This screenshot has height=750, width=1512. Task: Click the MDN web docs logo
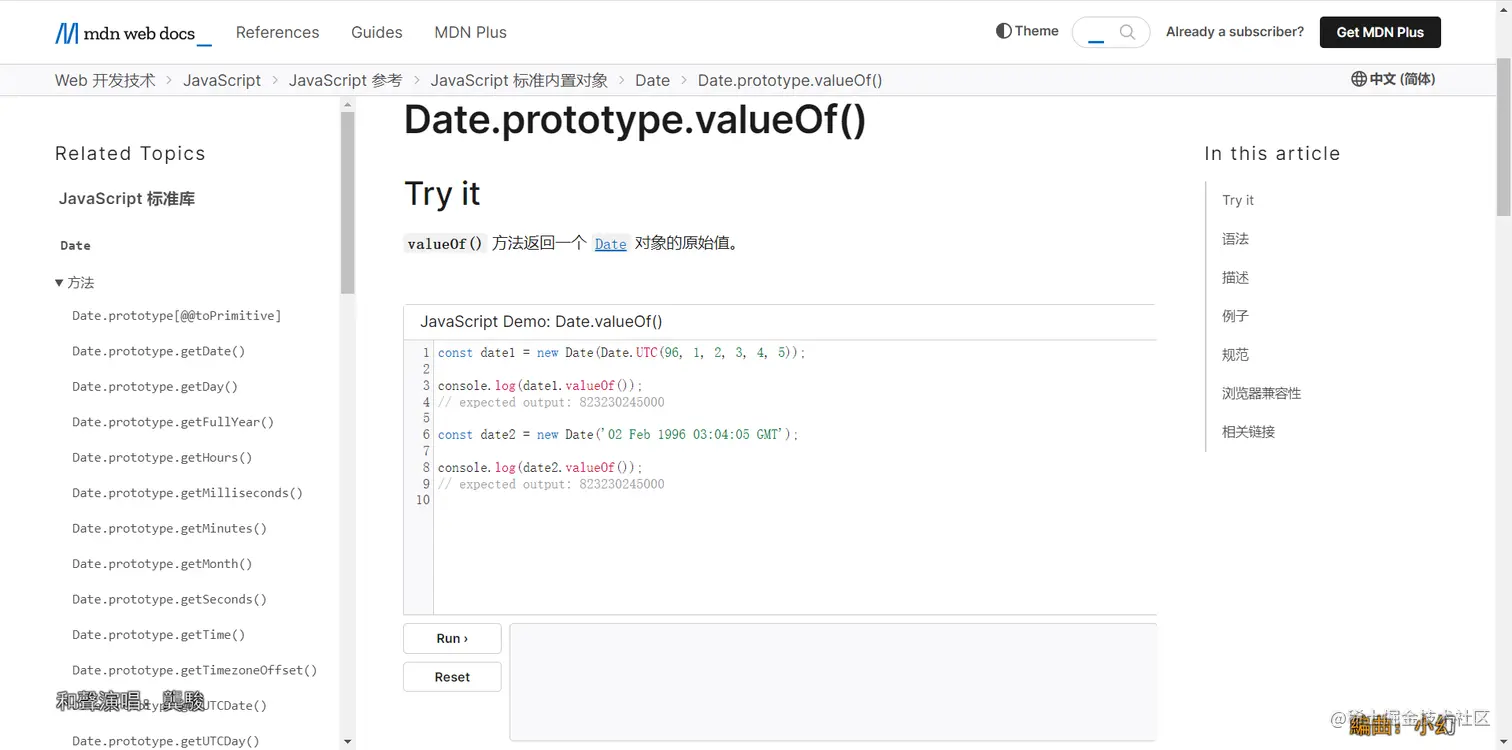[x=133, y=33]
